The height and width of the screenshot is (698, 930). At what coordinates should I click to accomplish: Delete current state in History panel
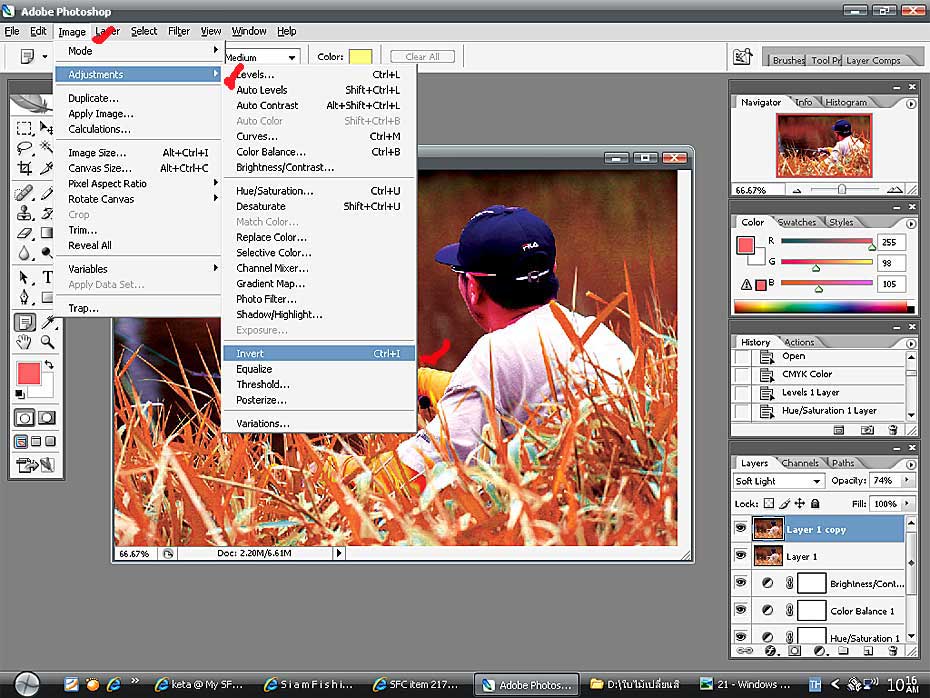point(893,429)
